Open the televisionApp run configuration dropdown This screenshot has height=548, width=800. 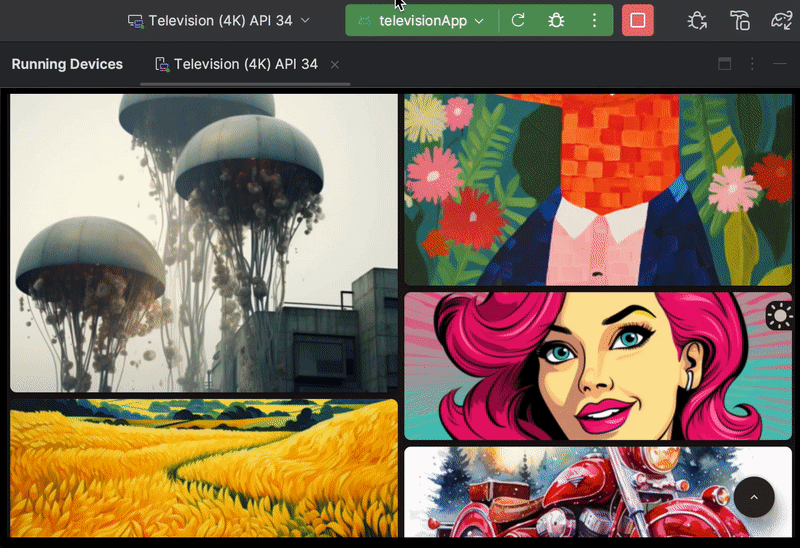click(x=422, y=21)
